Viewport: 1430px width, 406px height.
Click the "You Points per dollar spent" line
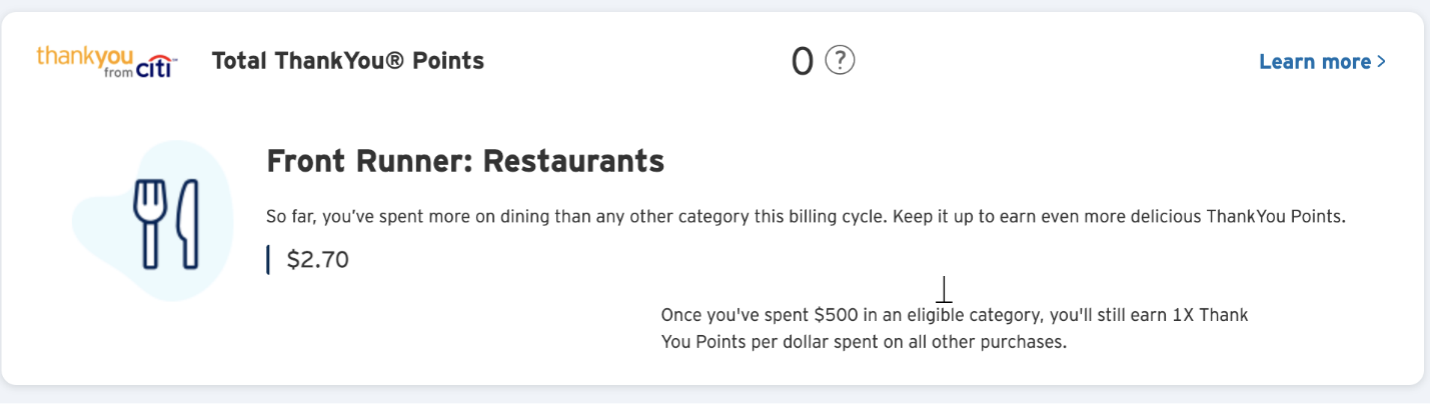(864, 342)
